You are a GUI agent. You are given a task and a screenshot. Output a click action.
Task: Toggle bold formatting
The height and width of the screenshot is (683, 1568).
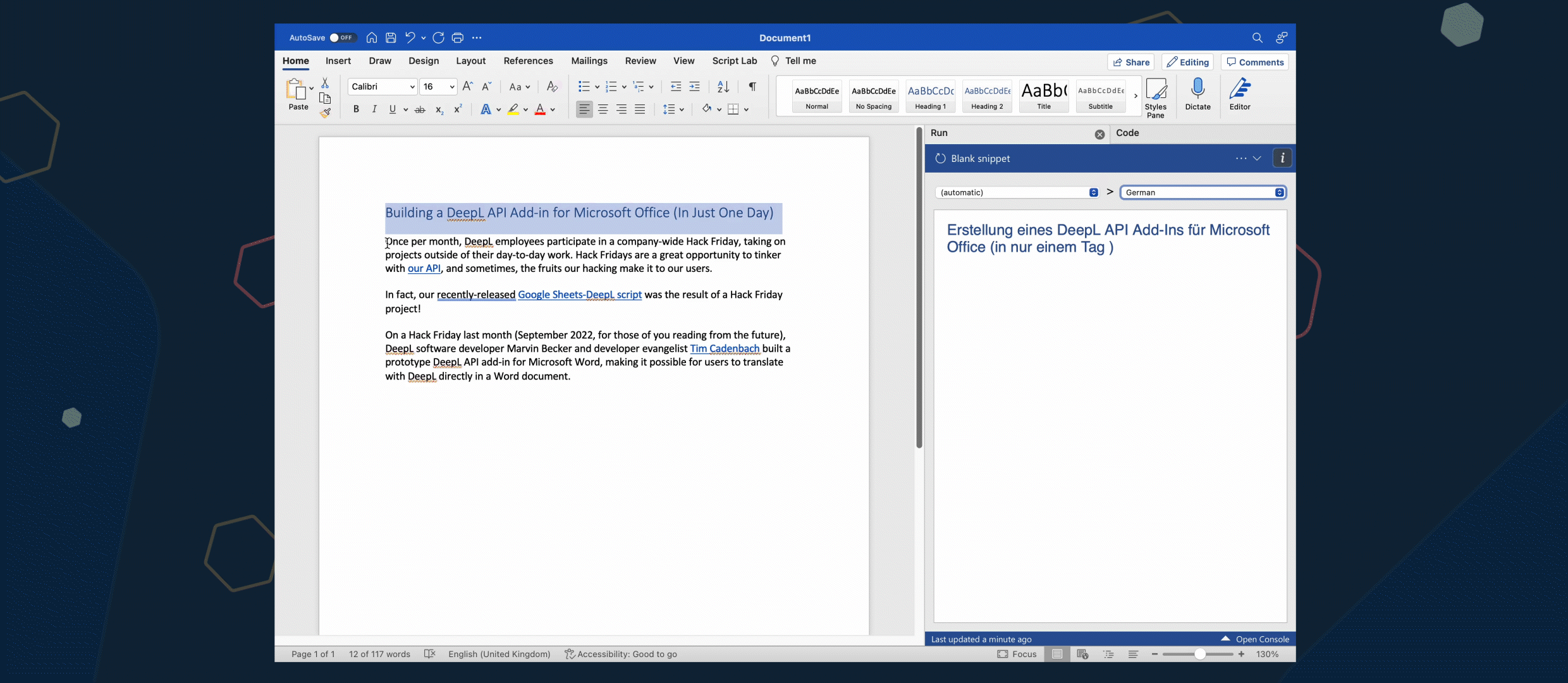point(356,109)
